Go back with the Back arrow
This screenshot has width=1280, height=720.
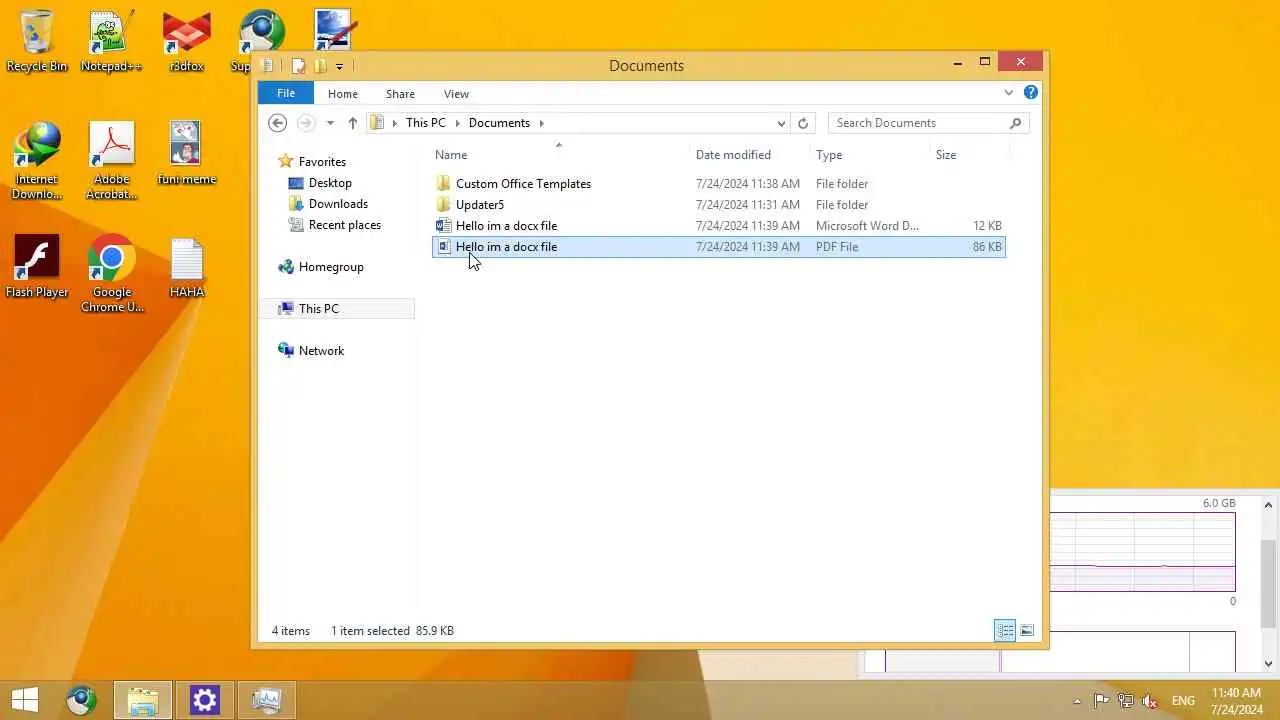(x=278, y=123)
